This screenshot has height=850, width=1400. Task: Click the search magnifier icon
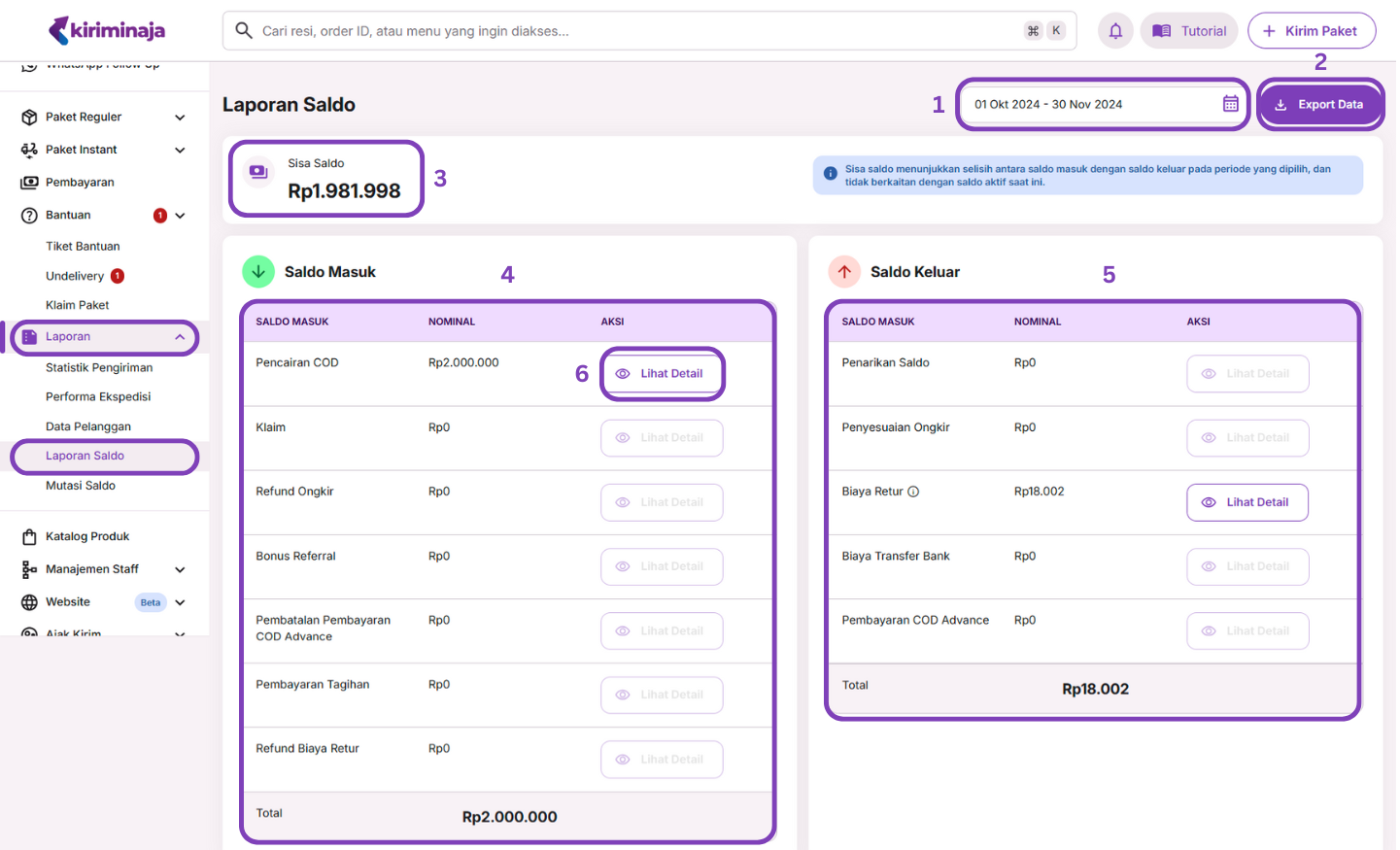click(x=244, y=30)
